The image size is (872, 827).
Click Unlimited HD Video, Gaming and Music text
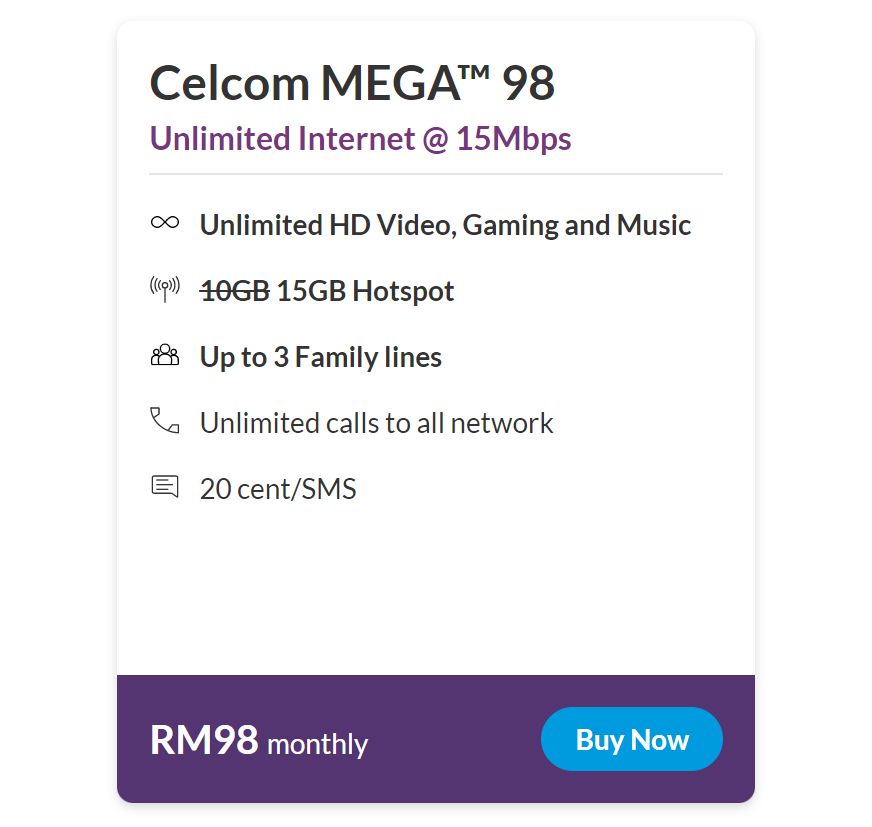pyautogui.click(x=445, y=225)
